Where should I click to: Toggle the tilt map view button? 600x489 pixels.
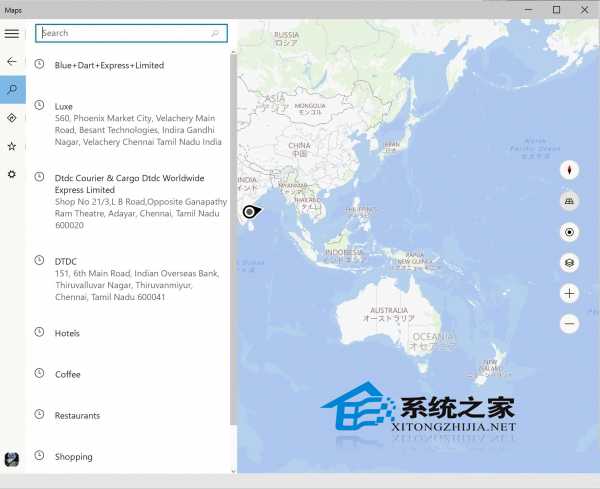tap(569, 201)
